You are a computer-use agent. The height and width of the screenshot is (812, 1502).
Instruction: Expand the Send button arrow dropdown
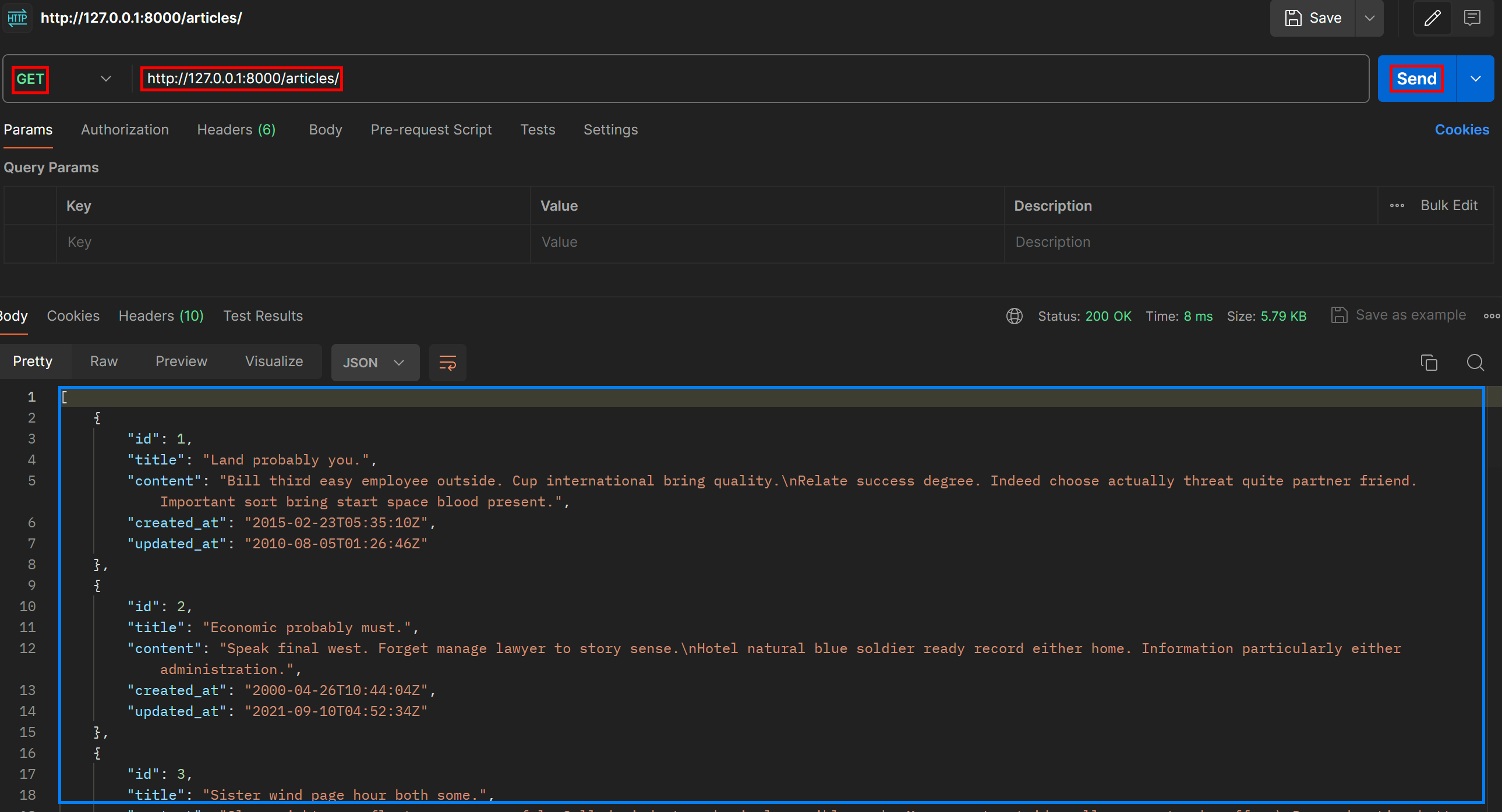point(1475,79)
